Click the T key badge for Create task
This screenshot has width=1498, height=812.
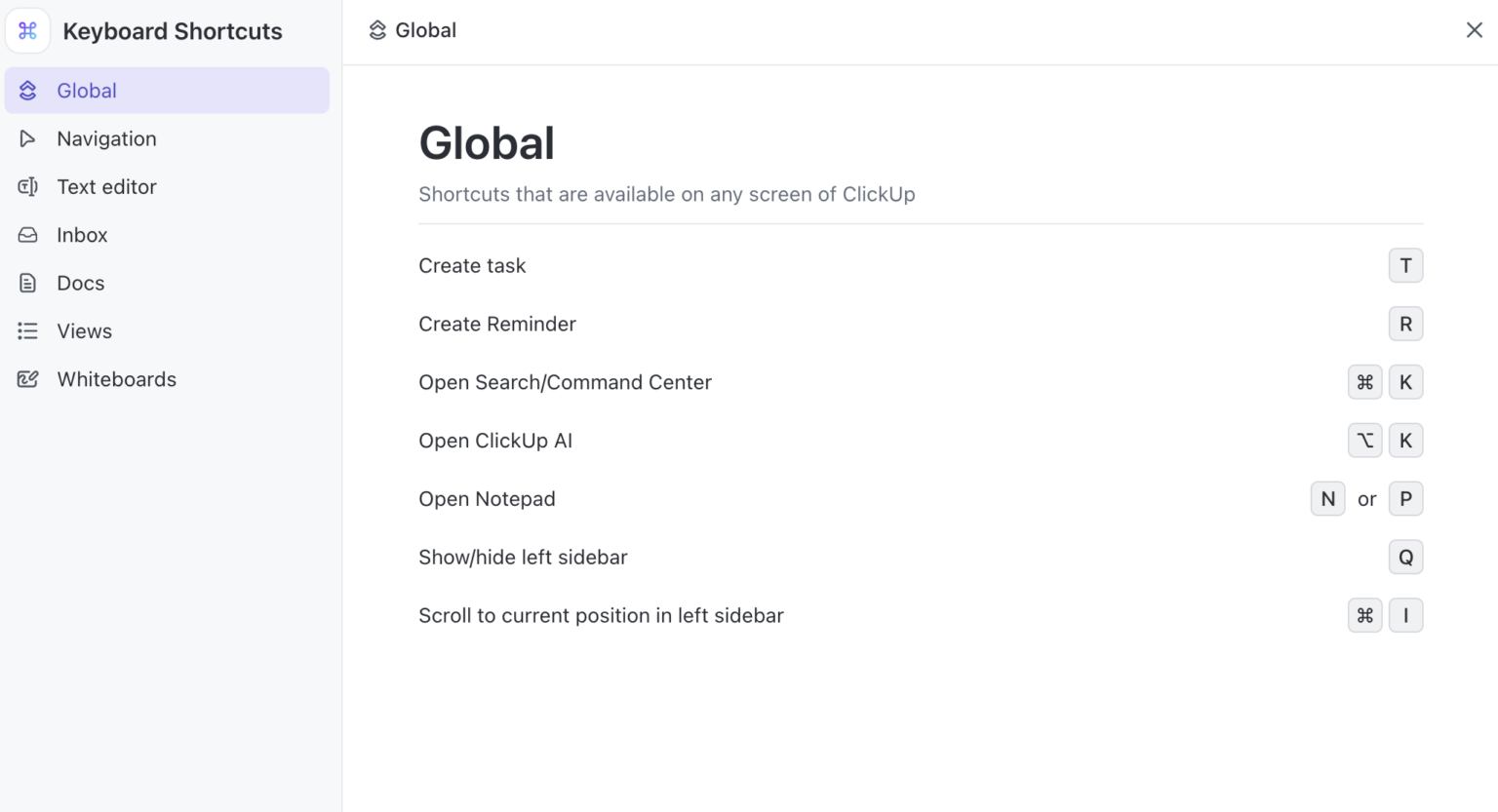tap(1405, 265)
